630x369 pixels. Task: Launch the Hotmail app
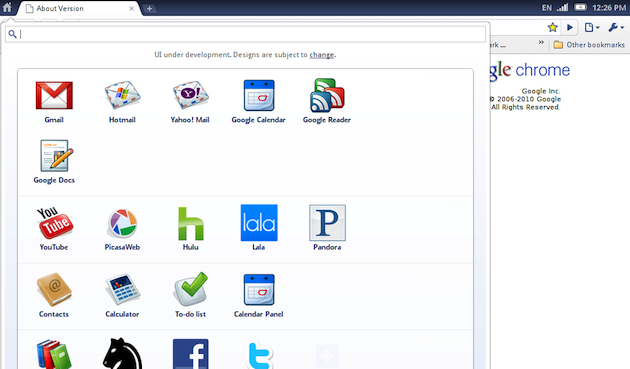pos(122,95)
